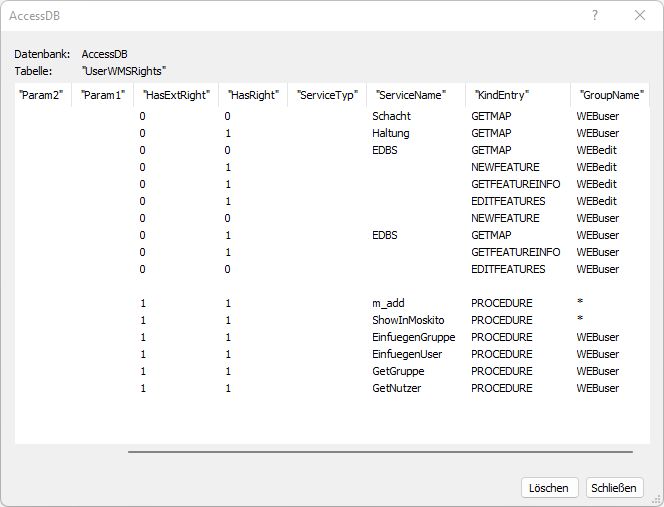Click the Schließen button

coord(614,488)
